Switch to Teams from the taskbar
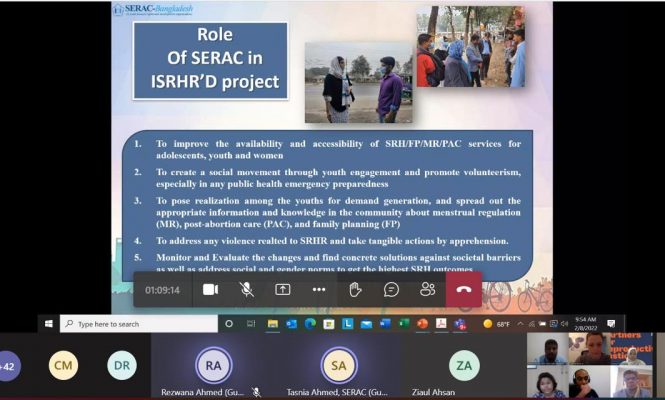The image size is (665, 400). 460,324
